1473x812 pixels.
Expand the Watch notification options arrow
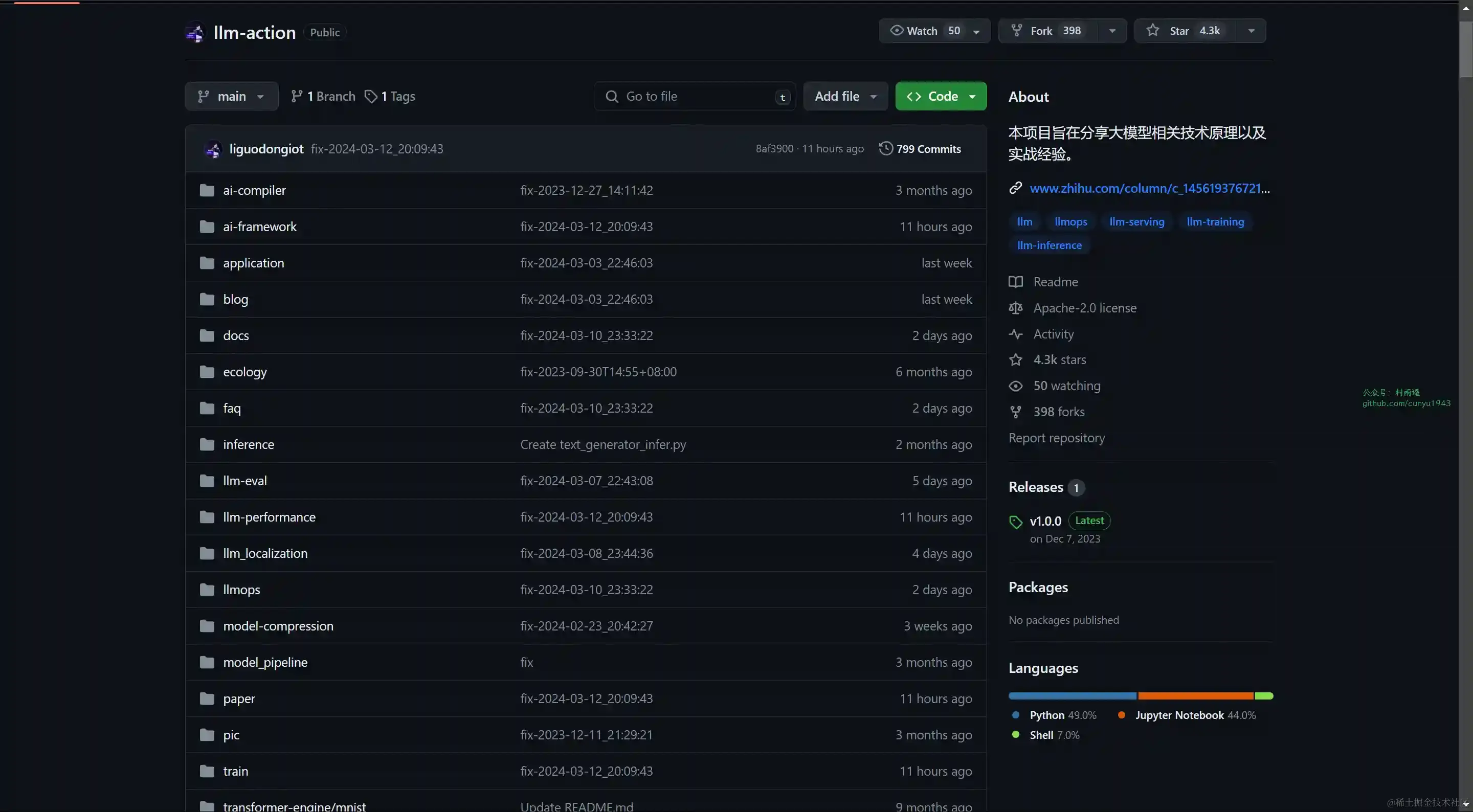[x=977, y=32]
